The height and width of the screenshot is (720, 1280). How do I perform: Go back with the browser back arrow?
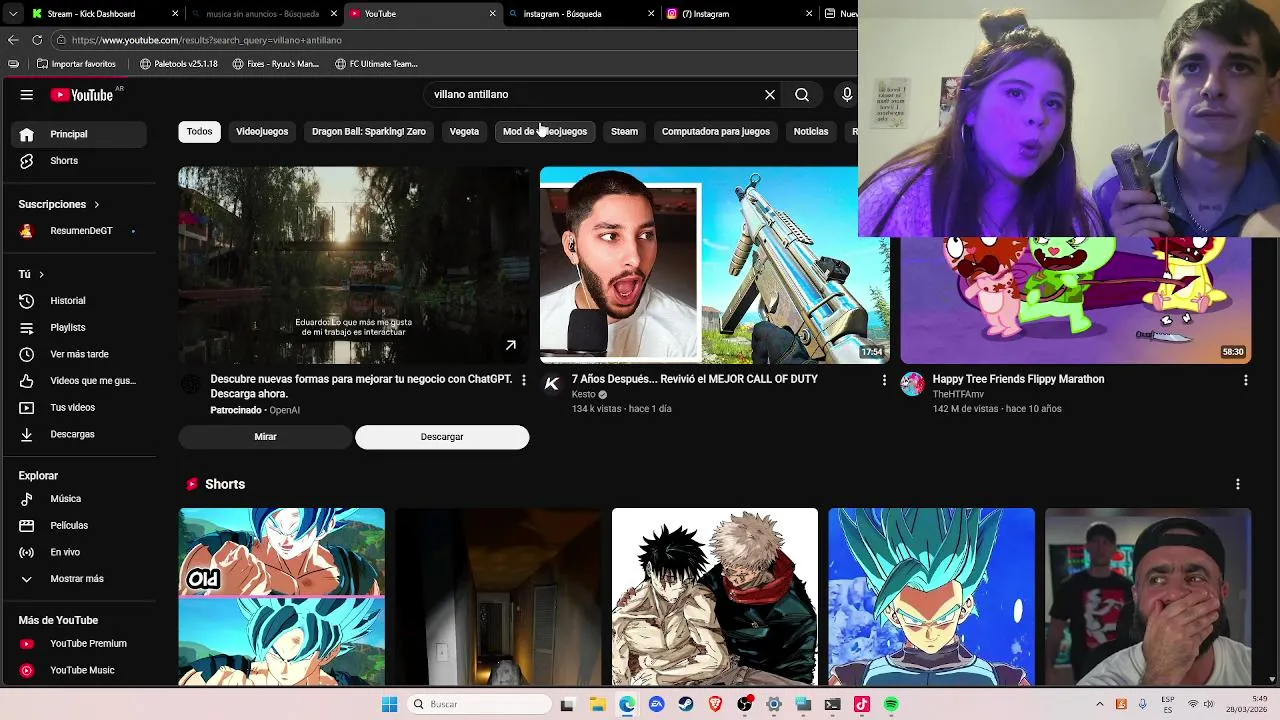click(x=13, y=40)
